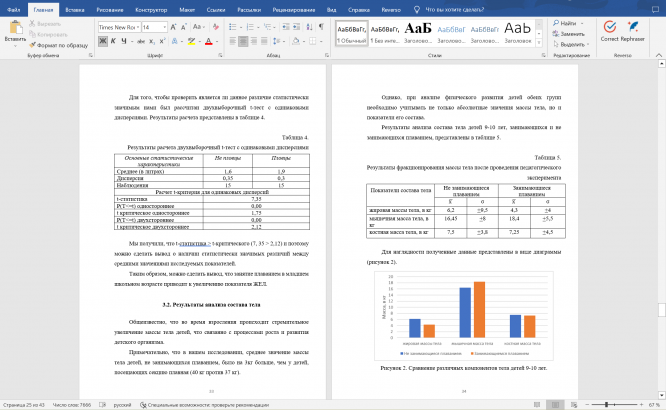Apply strikethrough abc formatting
The height and width of the screenshot is (410, 666).
[141, 41]
